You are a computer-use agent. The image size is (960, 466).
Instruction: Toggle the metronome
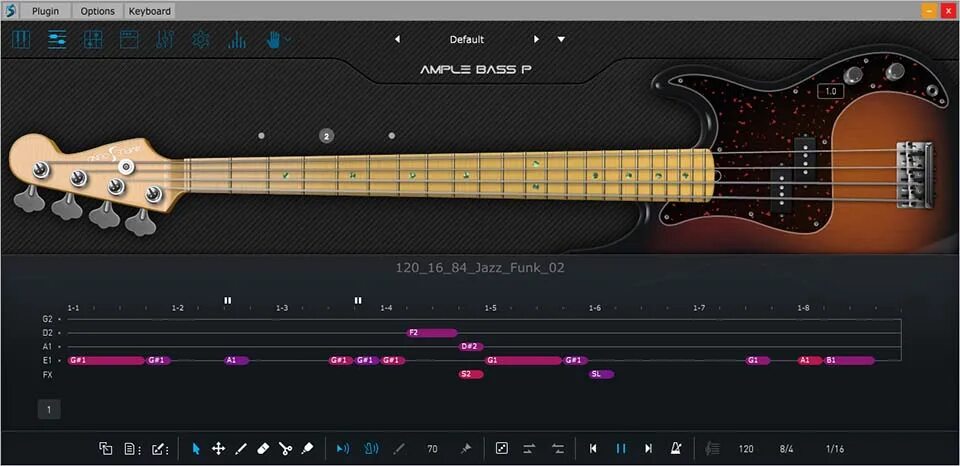pyautogui.click(x=676, y=449)
